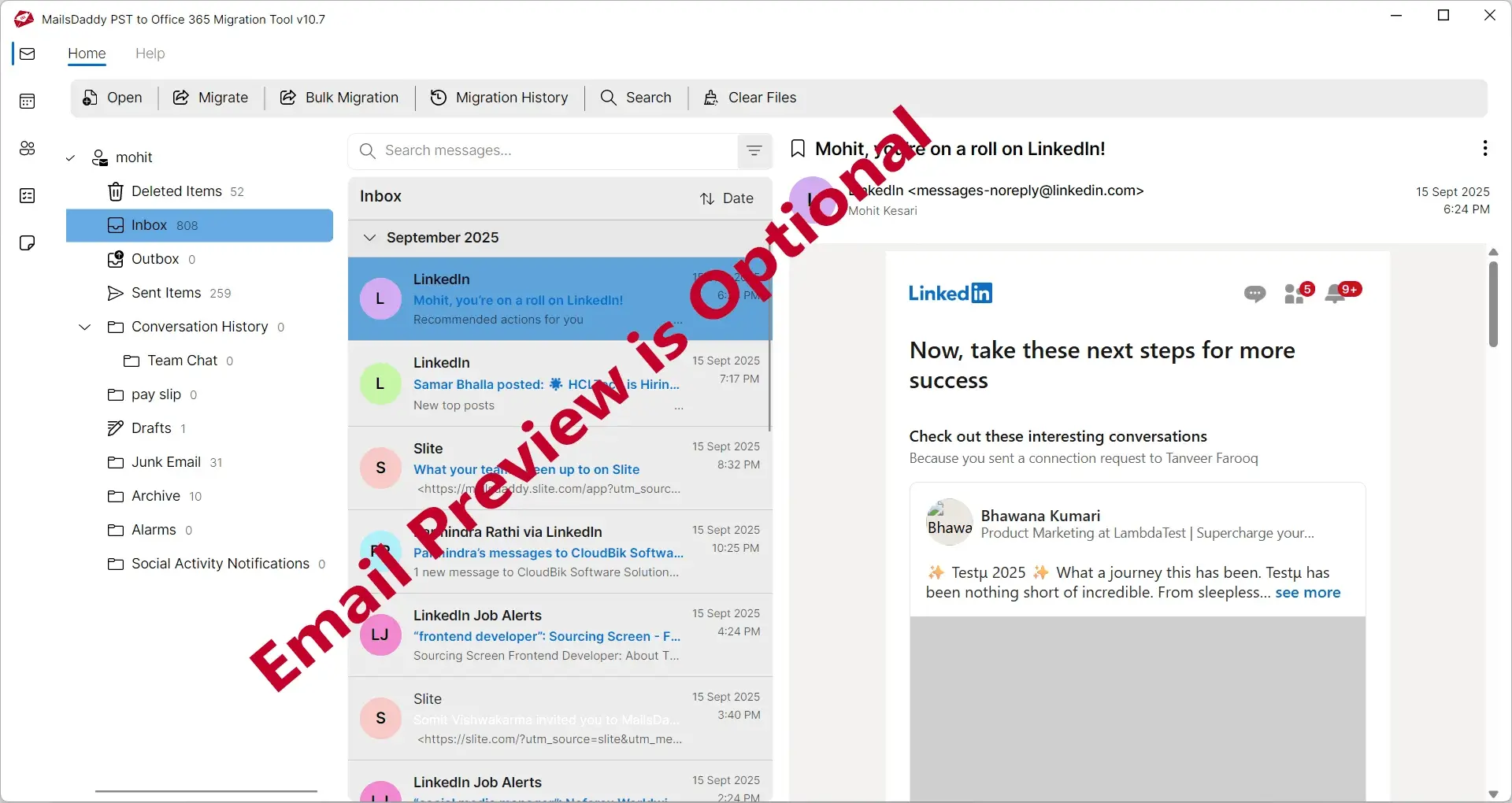Screen dimensions: 1512x803
Task: Click the mohit account icon
Action: (x=100, y=158)
